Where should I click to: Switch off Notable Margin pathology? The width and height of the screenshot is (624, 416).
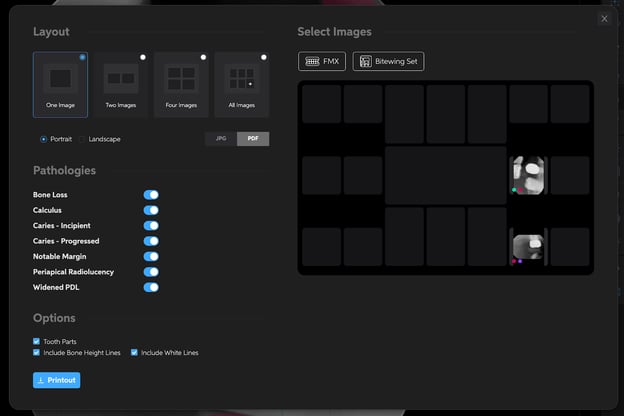[151, 256]
